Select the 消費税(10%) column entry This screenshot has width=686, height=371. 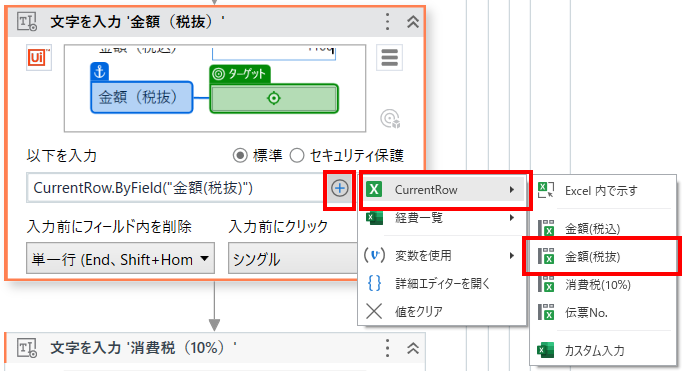click(x=602, y=285)
